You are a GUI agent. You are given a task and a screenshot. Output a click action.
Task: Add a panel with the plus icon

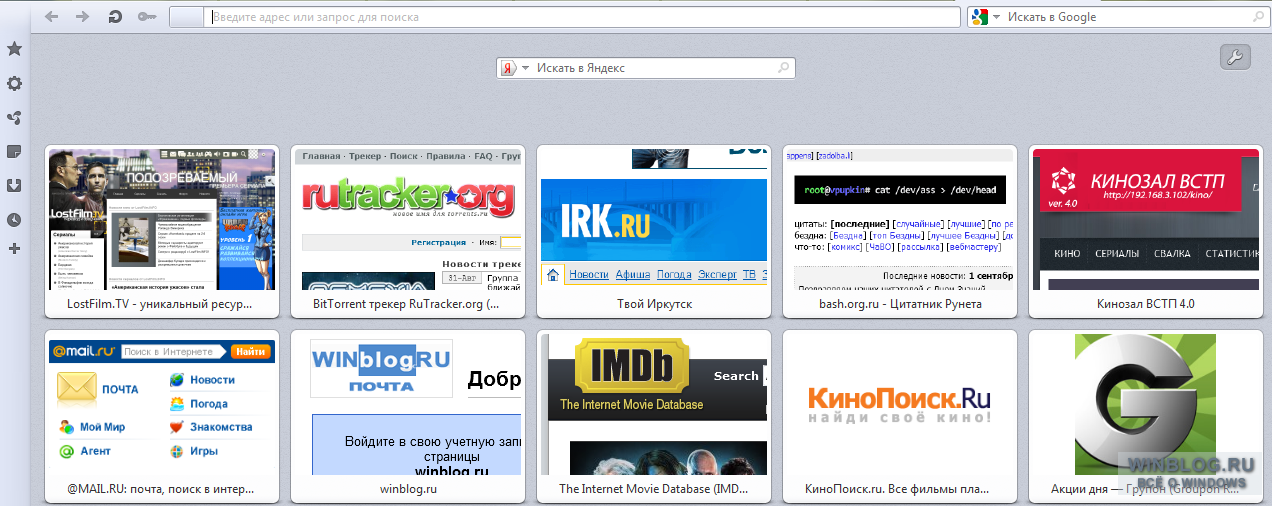click(x=14, y=248)
